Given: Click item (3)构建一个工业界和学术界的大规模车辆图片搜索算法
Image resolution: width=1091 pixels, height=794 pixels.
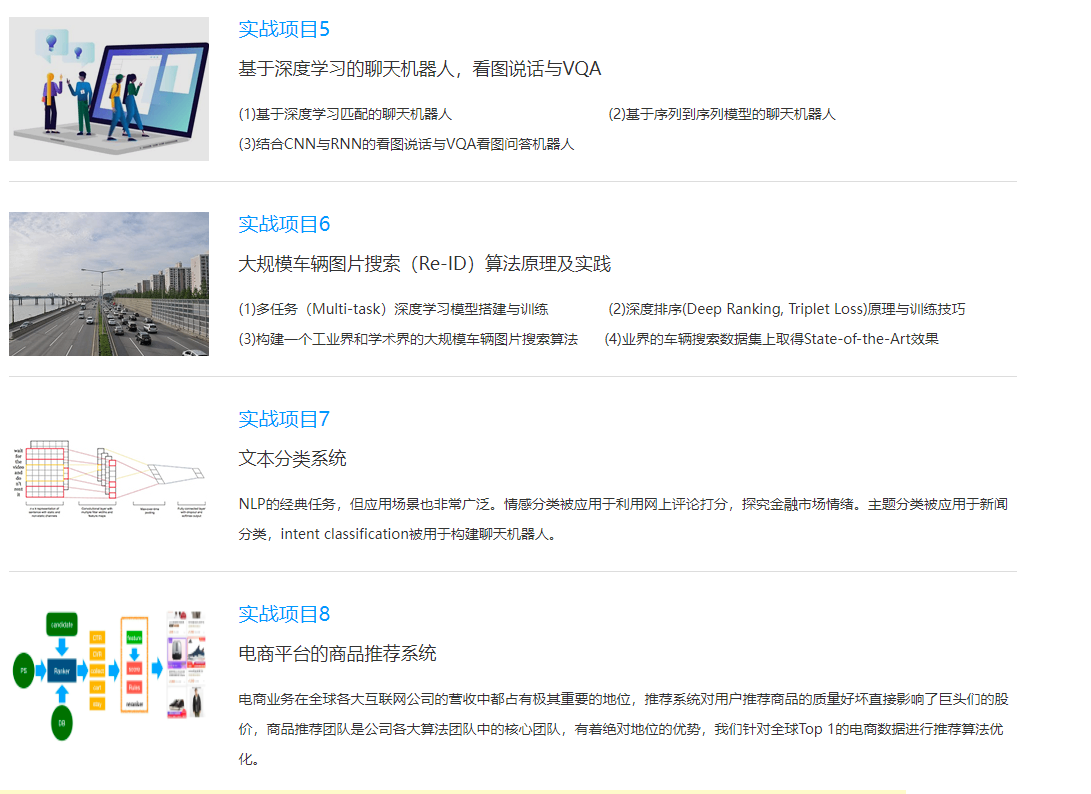Looking at the screenshot, I should (408, 339).
